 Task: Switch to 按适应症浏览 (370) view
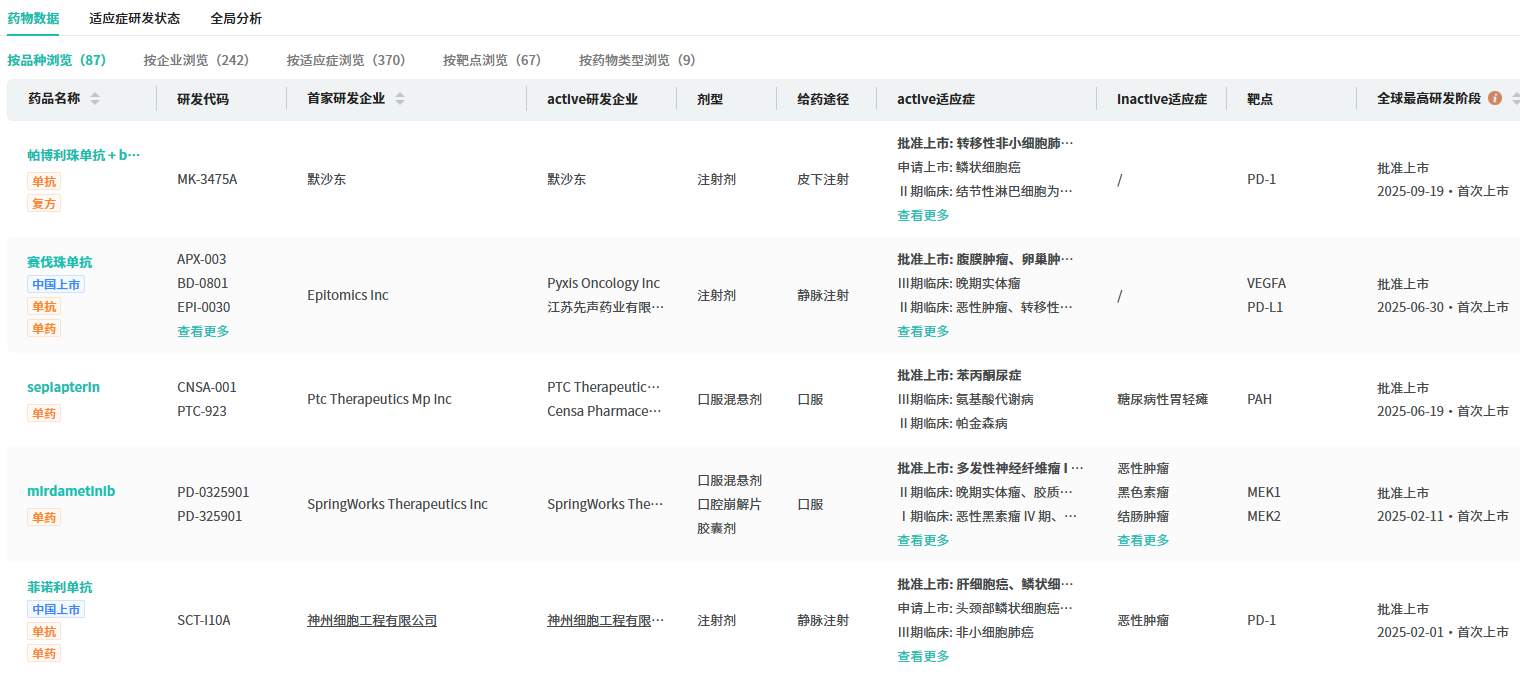click(x=346, y=60)
